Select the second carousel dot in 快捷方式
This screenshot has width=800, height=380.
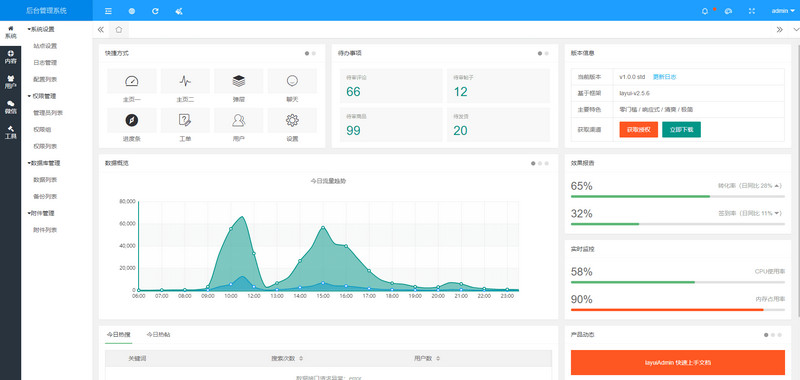tap(314, 53)
